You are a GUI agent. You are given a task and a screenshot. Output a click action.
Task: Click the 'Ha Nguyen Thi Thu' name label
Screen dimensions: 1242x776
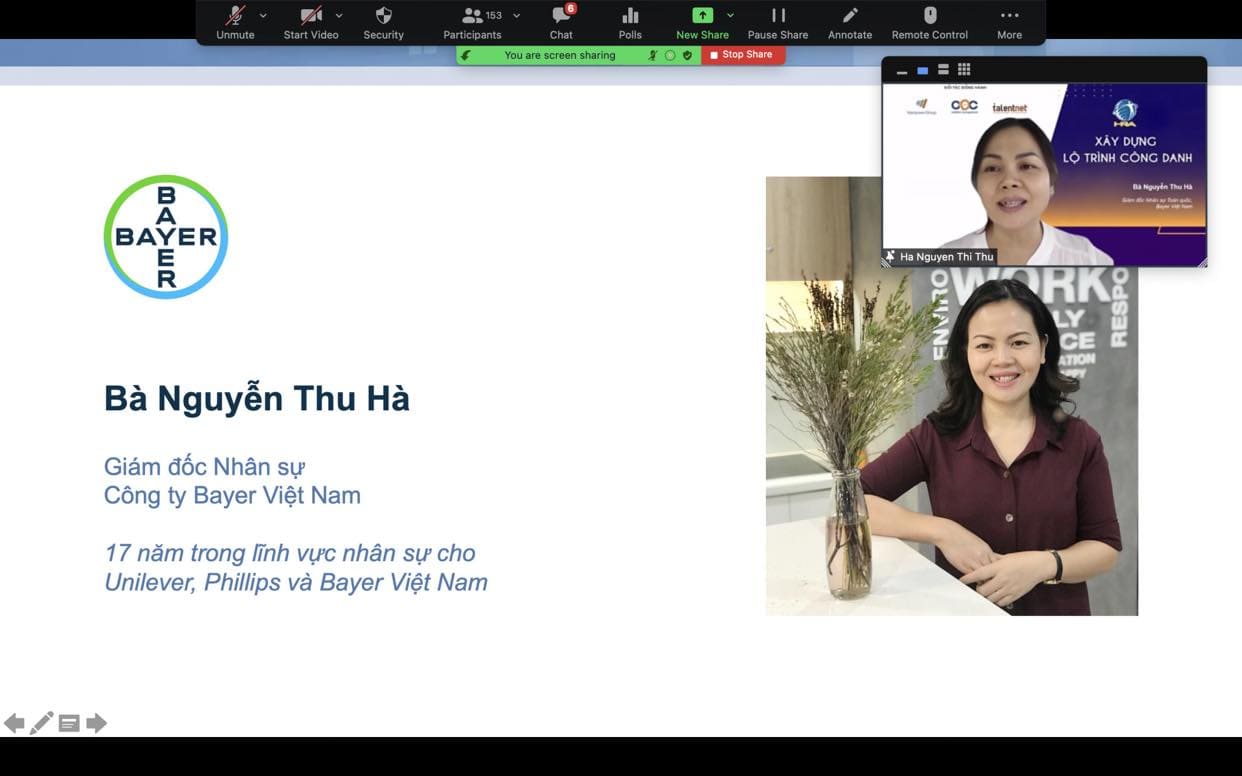[x=946, y=257]
